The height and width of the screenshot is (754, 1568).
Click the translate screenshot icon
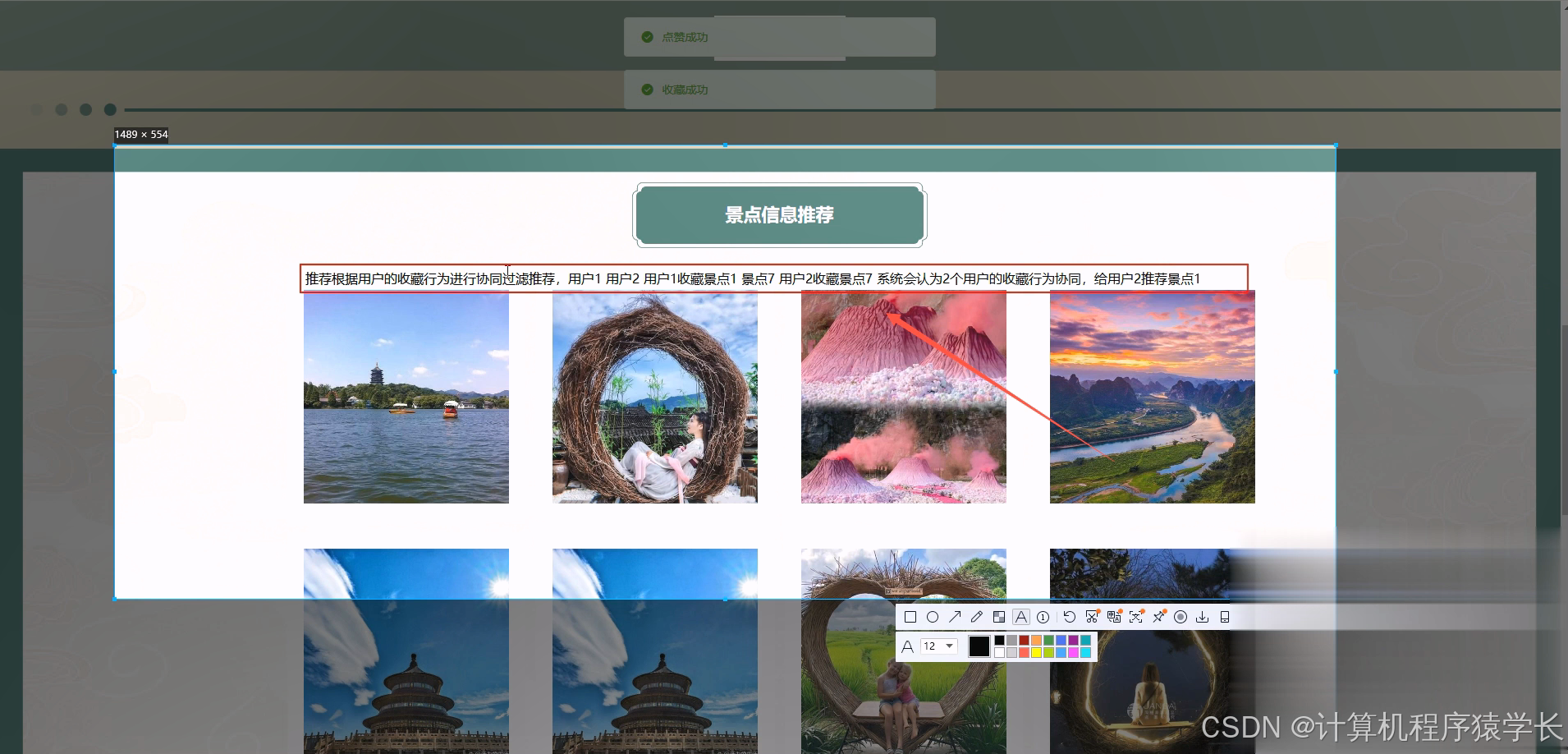coord(1114,617)
